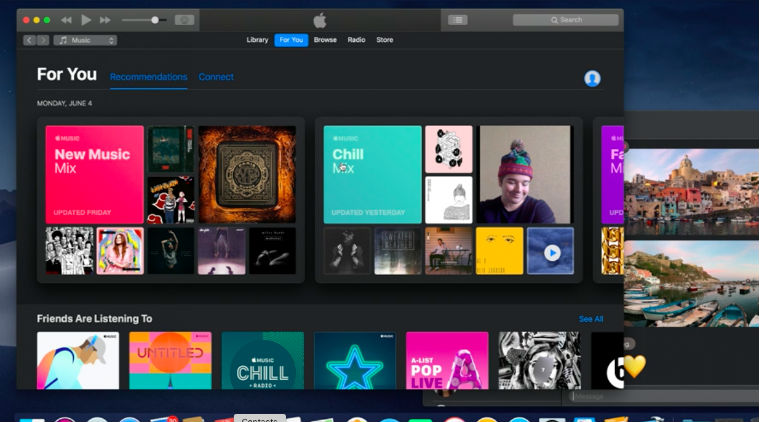759x422 pixels.
Task: Switch to the Connect sub-tab
Action: (x=216, y=76)
